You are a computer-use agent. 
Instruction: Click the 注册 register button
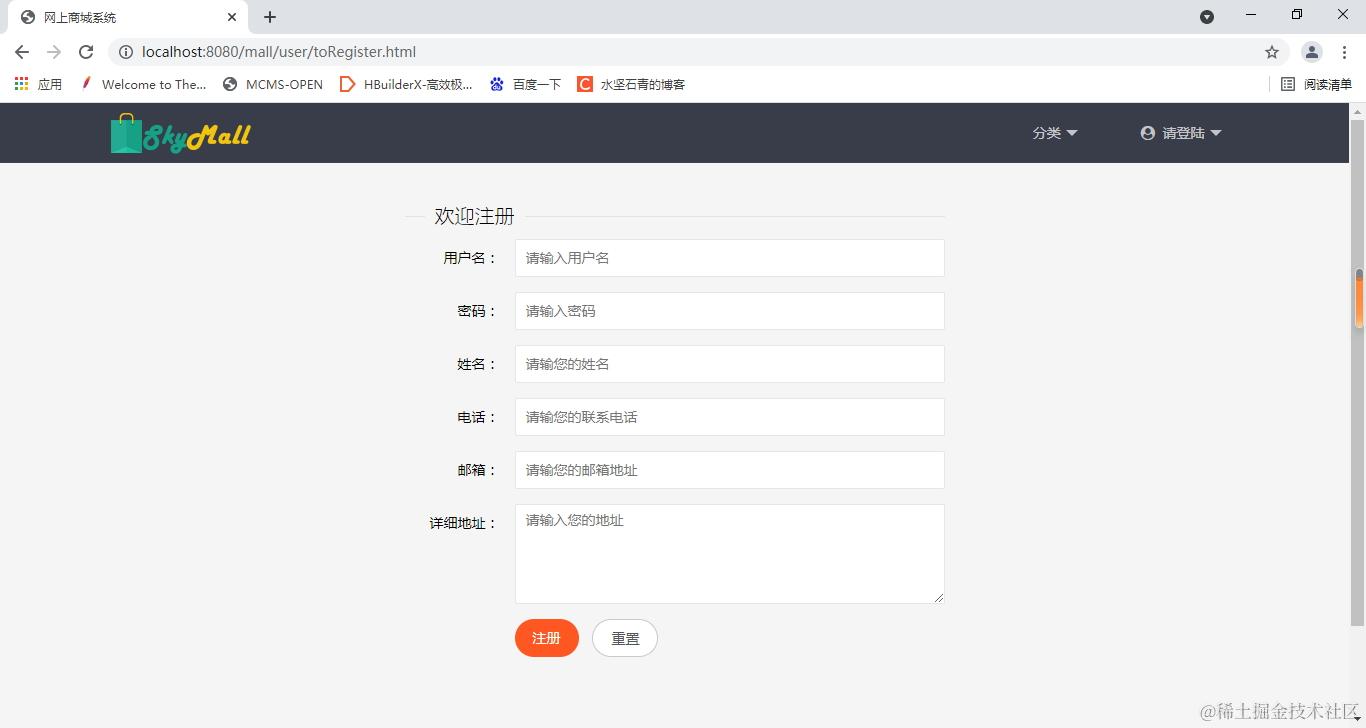[546, 637]
